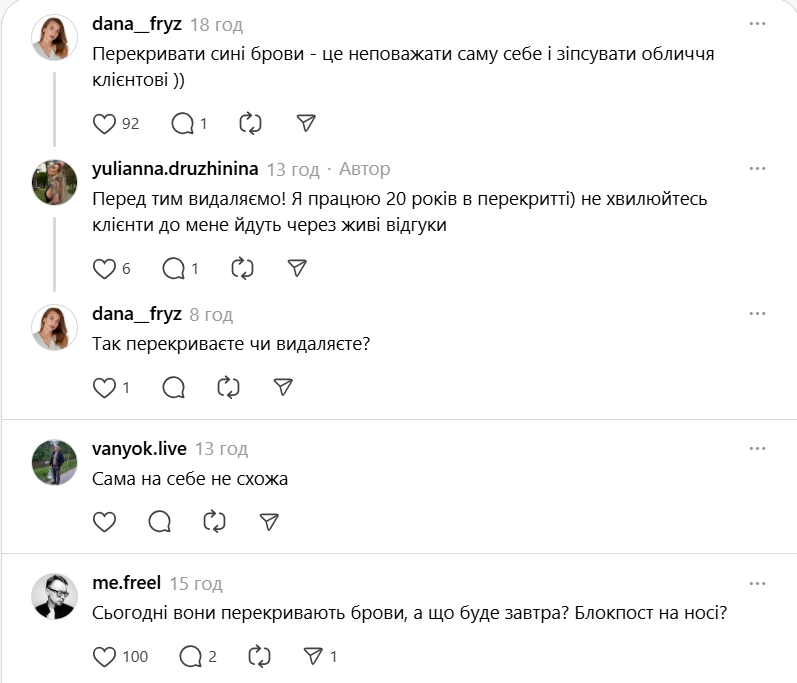Repost the 'Так перекриваєте чи видаляєте?' comment
This screenshot has width=797, height=683.
(x=228, y=387)
